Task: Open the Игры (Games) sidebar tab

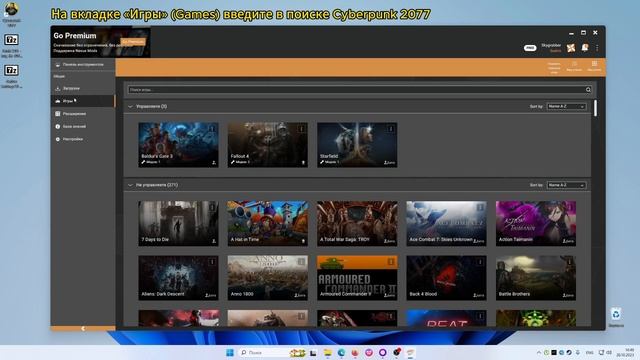Action: click(x=83, y=101)
